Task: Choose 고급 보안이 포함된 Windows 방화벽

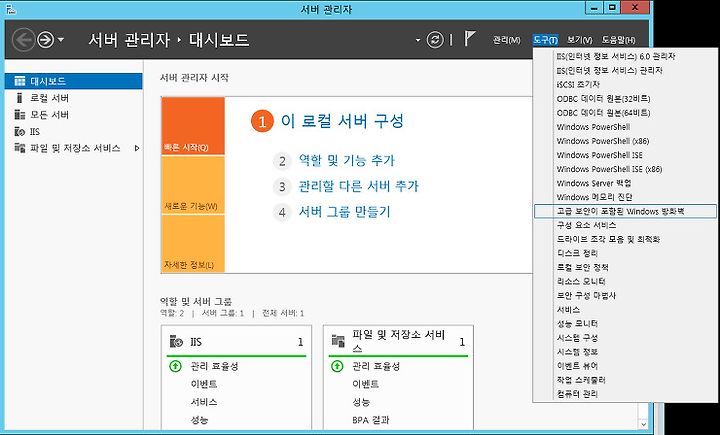Action: (x=625, y=211)
